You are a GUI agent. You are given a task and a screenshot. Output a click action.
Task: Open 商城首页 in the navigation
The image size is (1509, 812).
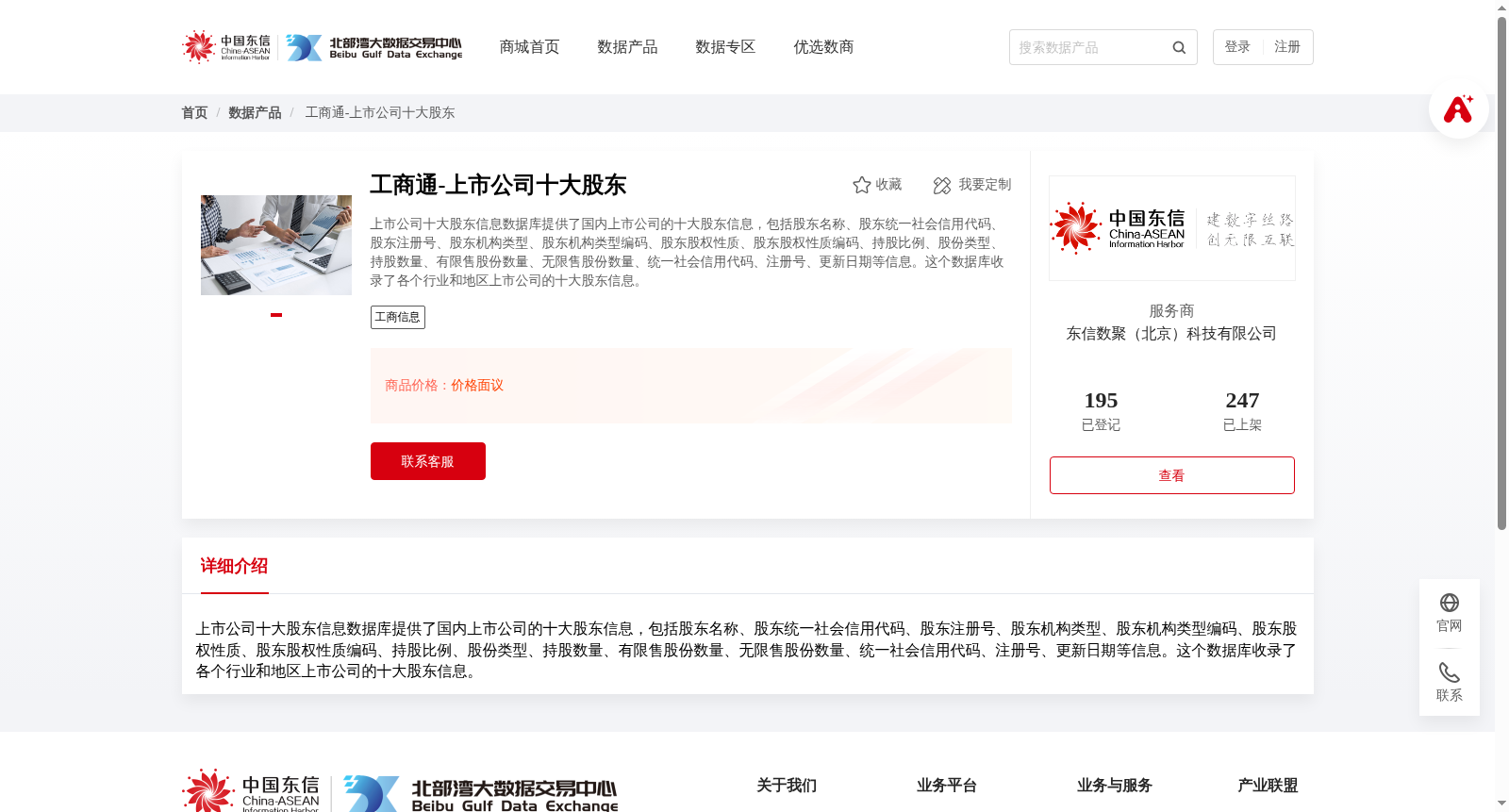pyautogui.click(x=529, y=47)
